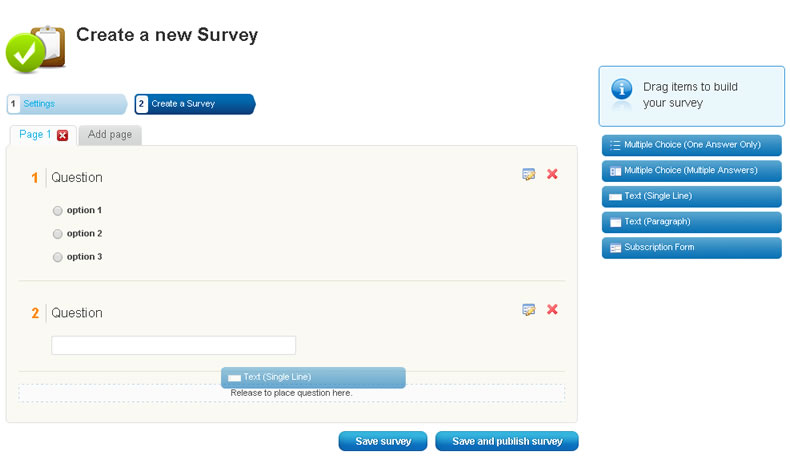Pick the option 3 radio button
Viewport: 790px width, 464px height.
[57, 257]
